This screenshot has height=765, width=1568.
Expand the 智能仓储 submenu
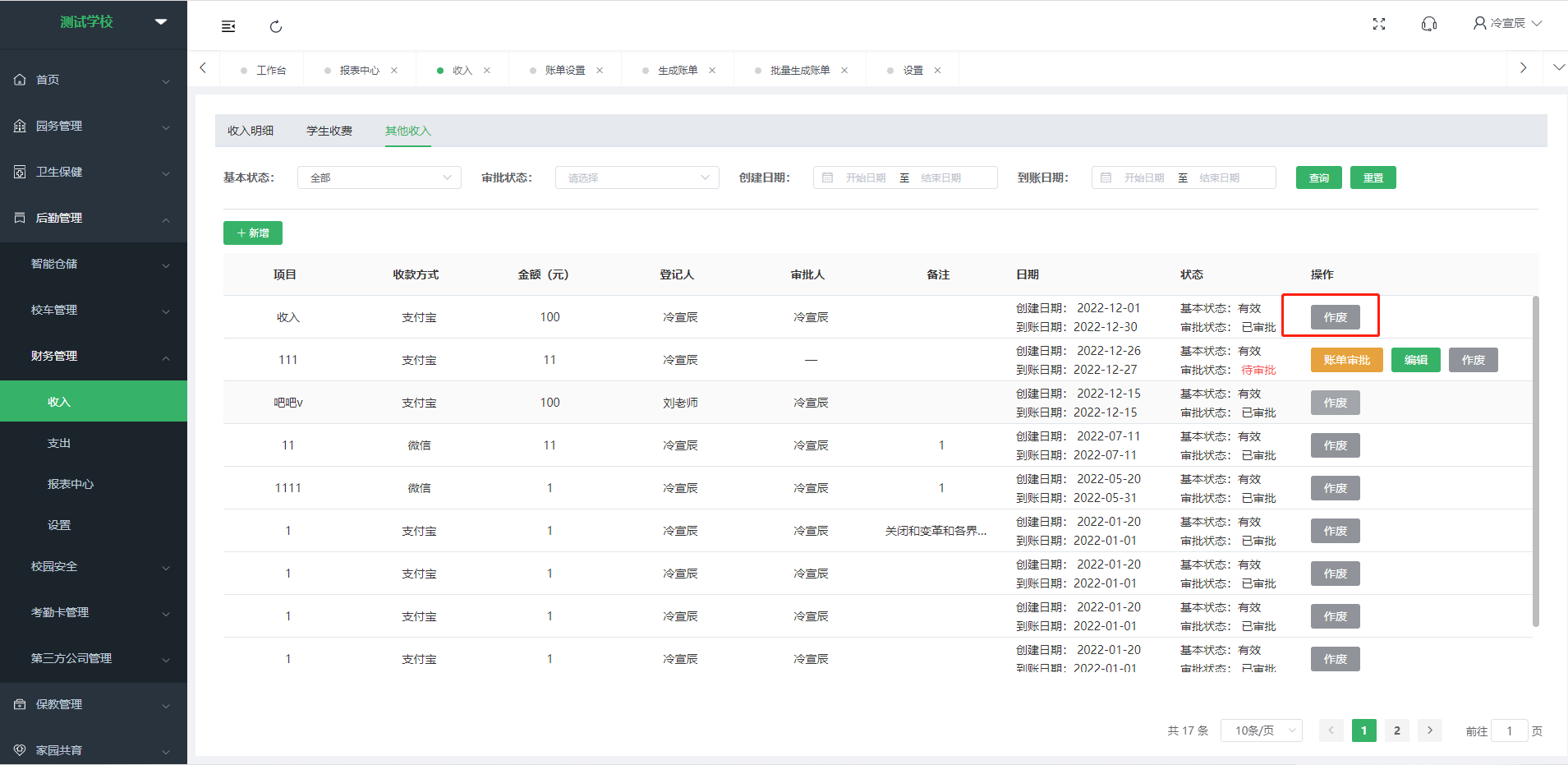166,265
